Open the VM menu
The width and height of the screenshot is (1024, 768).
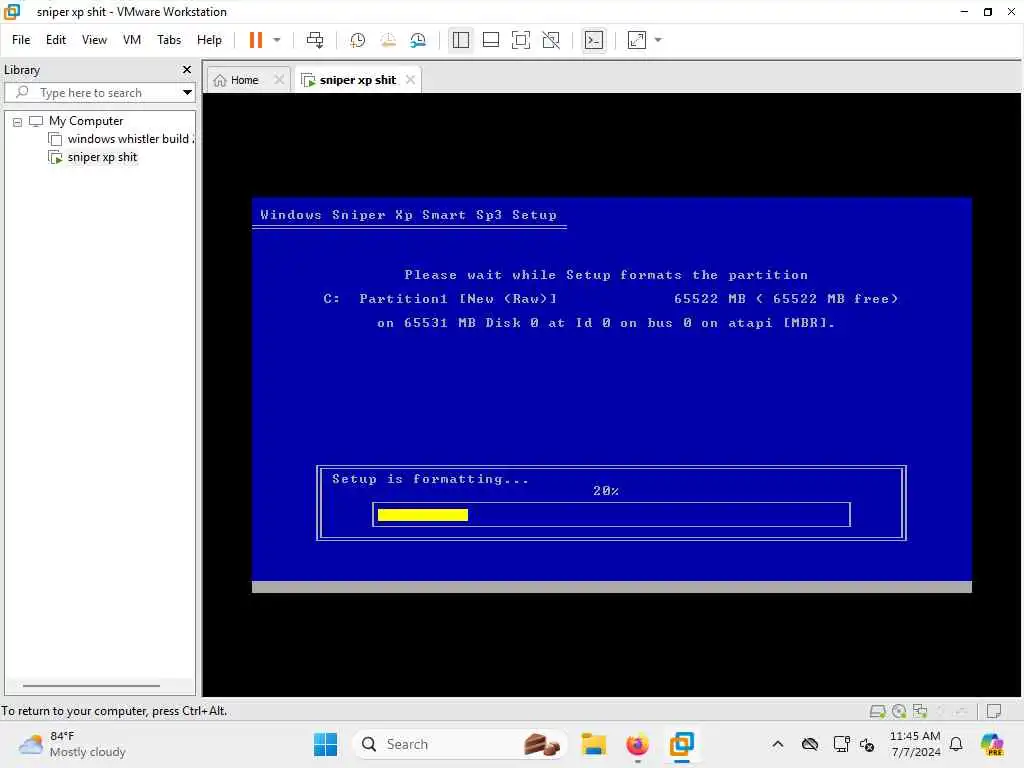pyautogui.click(x=132, y=40)
